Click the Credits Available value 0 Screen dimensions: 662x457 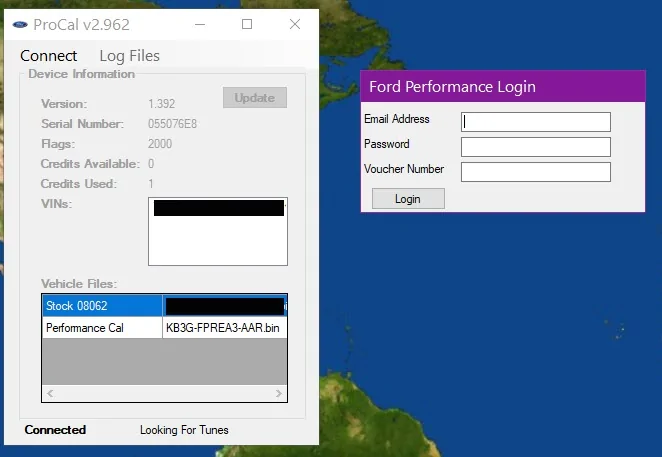(x=151, y=164)
